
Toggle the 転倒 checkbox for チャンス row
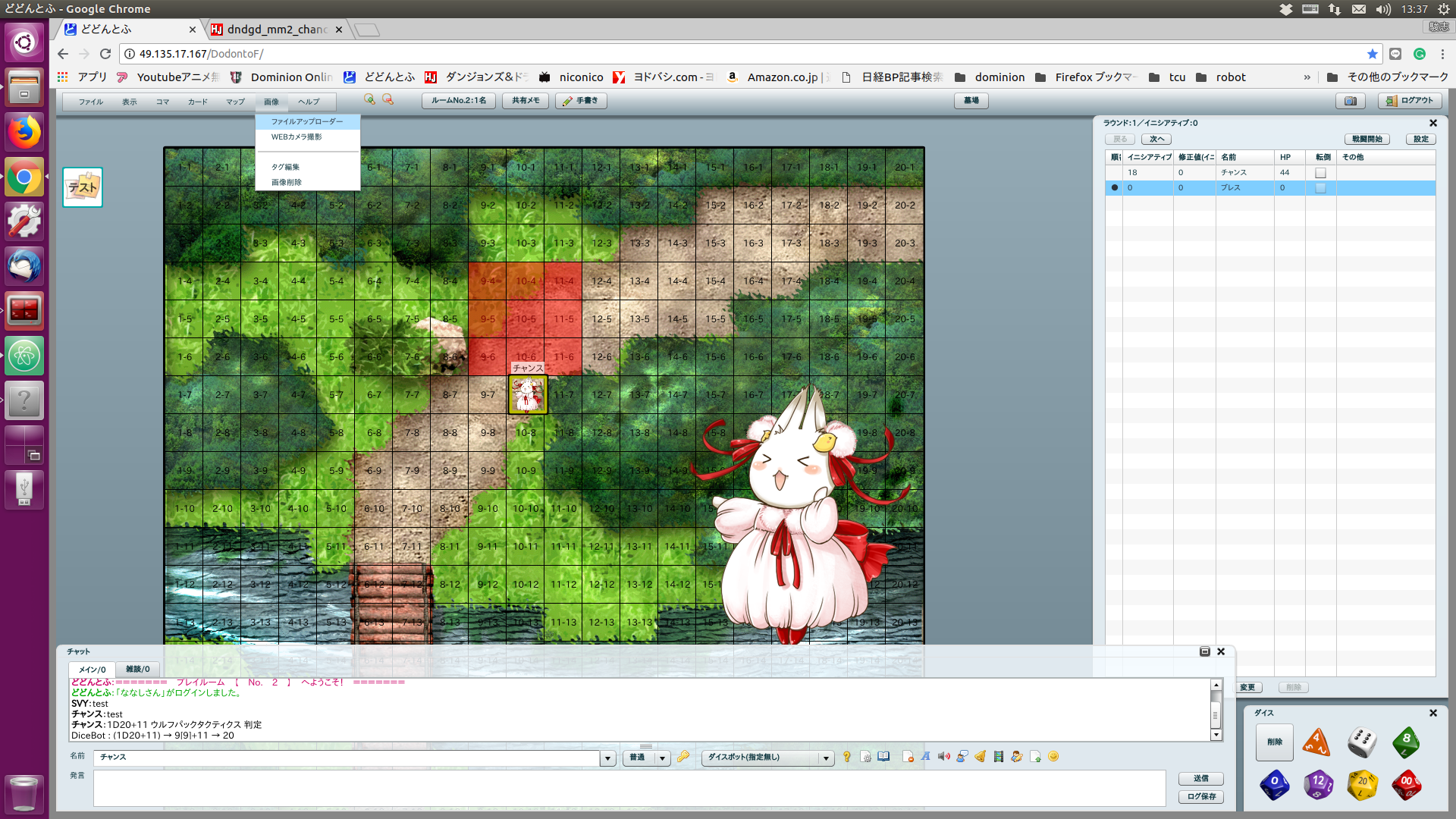coord(1320,173)
